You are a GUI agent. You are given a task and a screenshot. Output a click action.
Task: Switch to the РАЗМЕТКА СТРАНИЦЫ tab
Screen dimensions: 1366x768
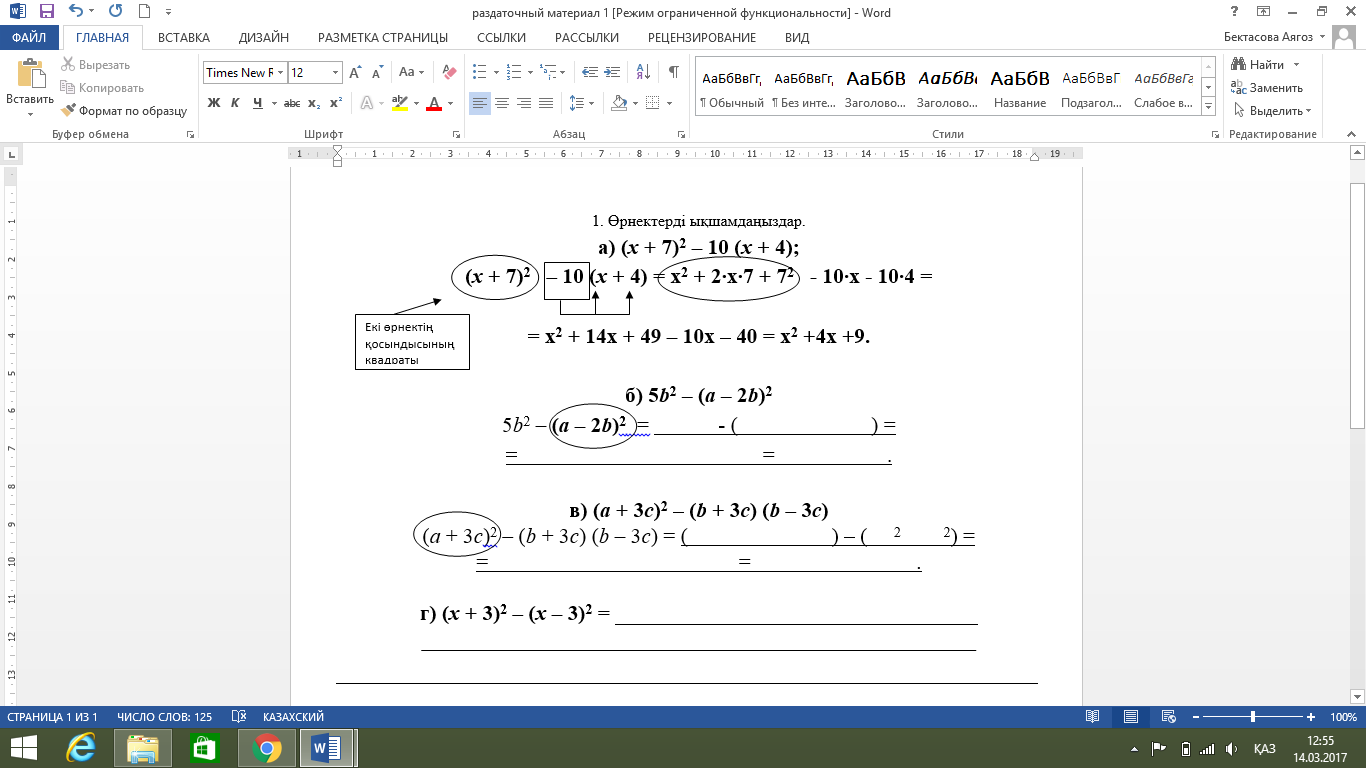tap(383, 38)
